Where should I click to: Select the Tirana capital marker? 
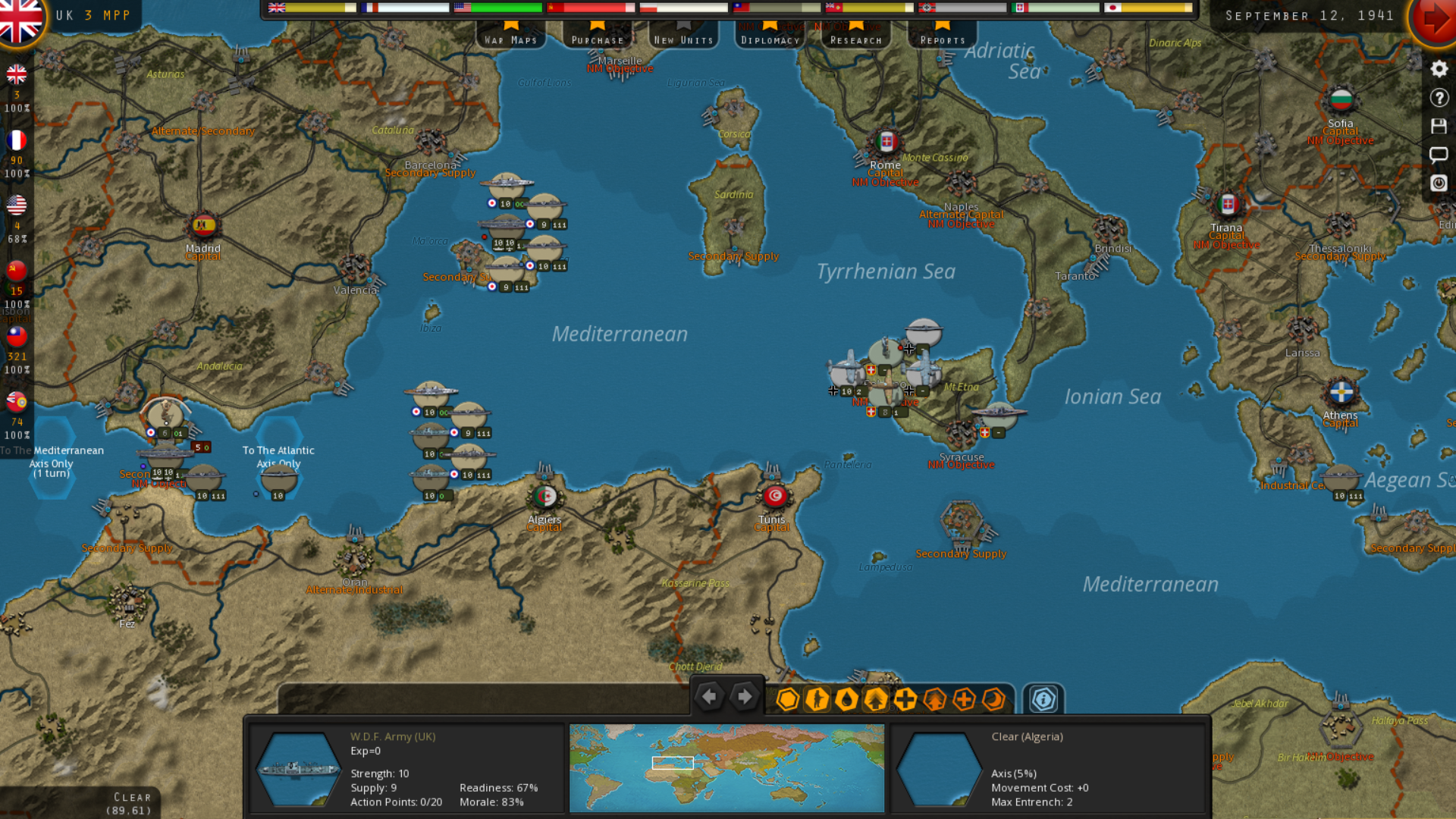click(1227, 203)
